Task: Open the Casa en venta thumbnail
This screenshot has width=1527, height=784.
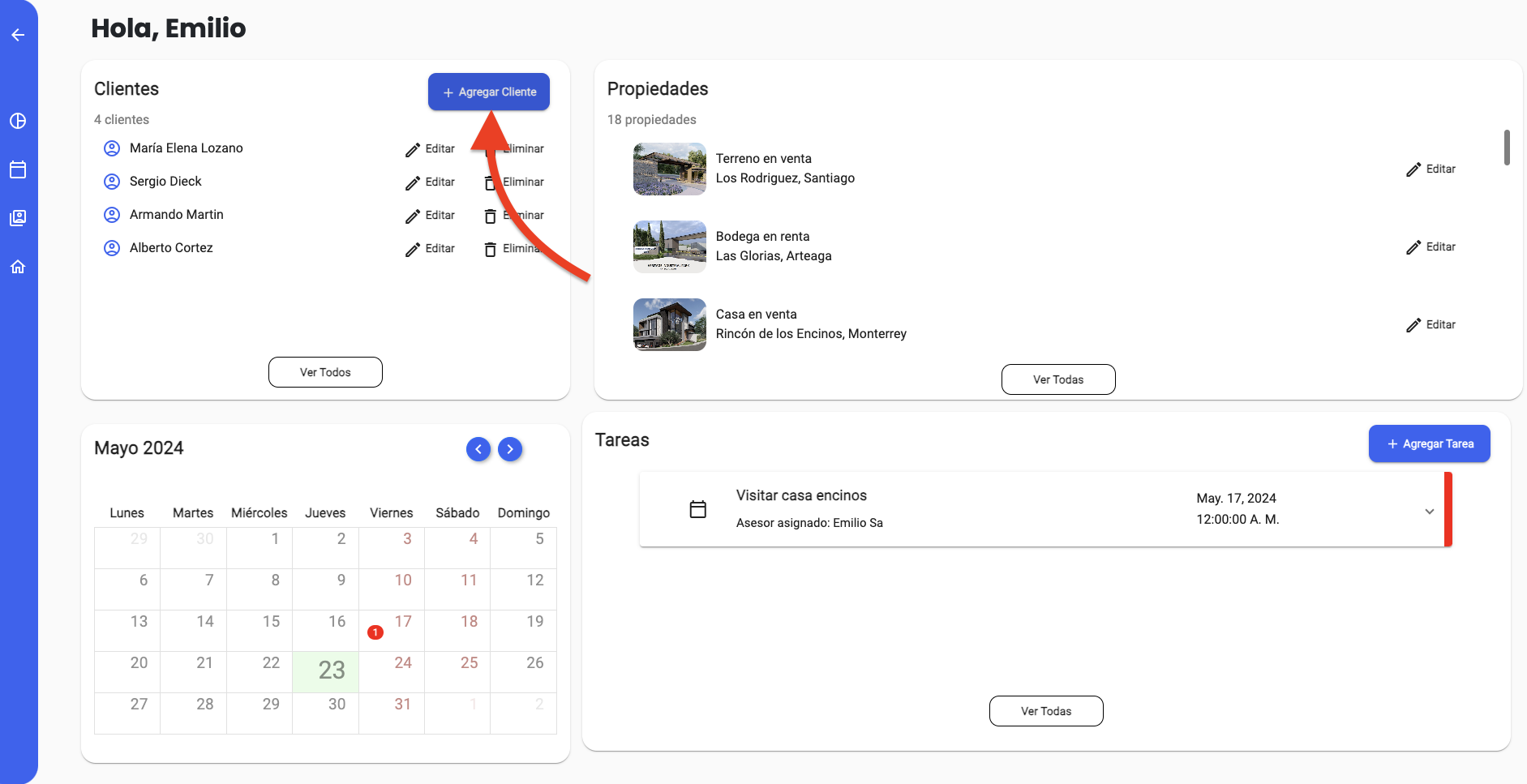Action: coord(670,324)
